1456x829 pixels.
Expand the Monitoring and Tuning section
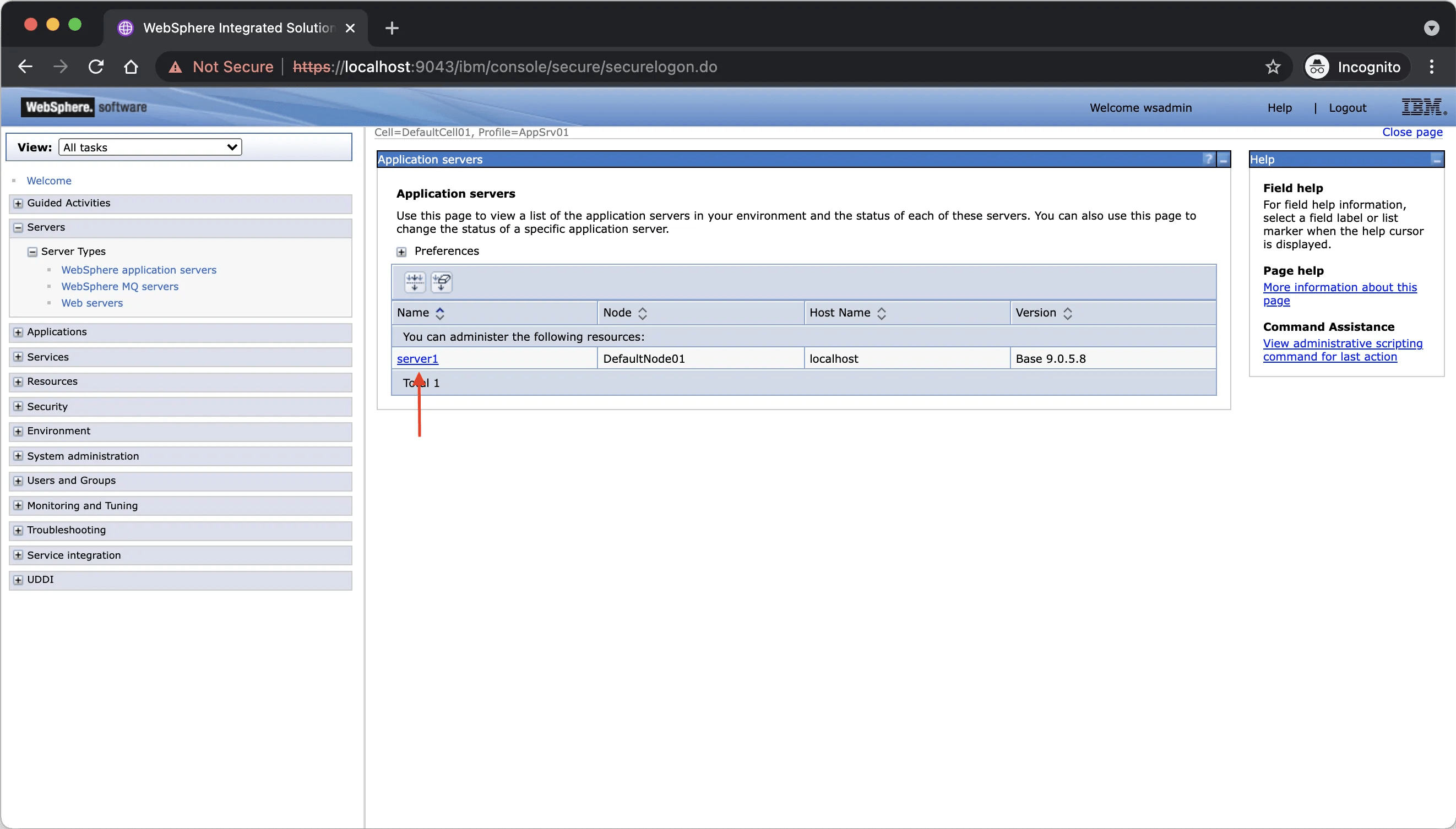18,505
